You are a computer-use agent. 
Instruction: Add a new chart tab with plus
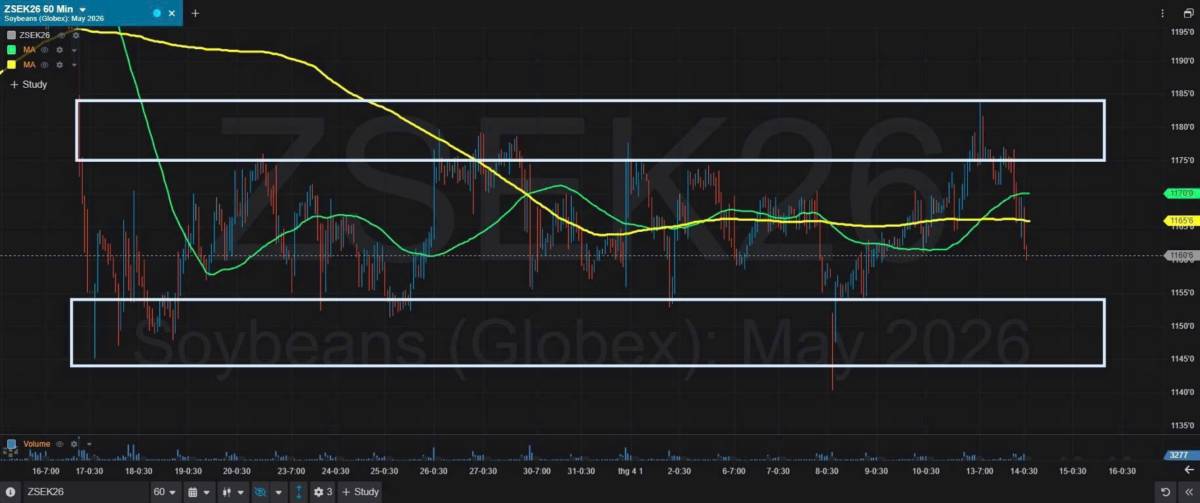pos(195,13)
